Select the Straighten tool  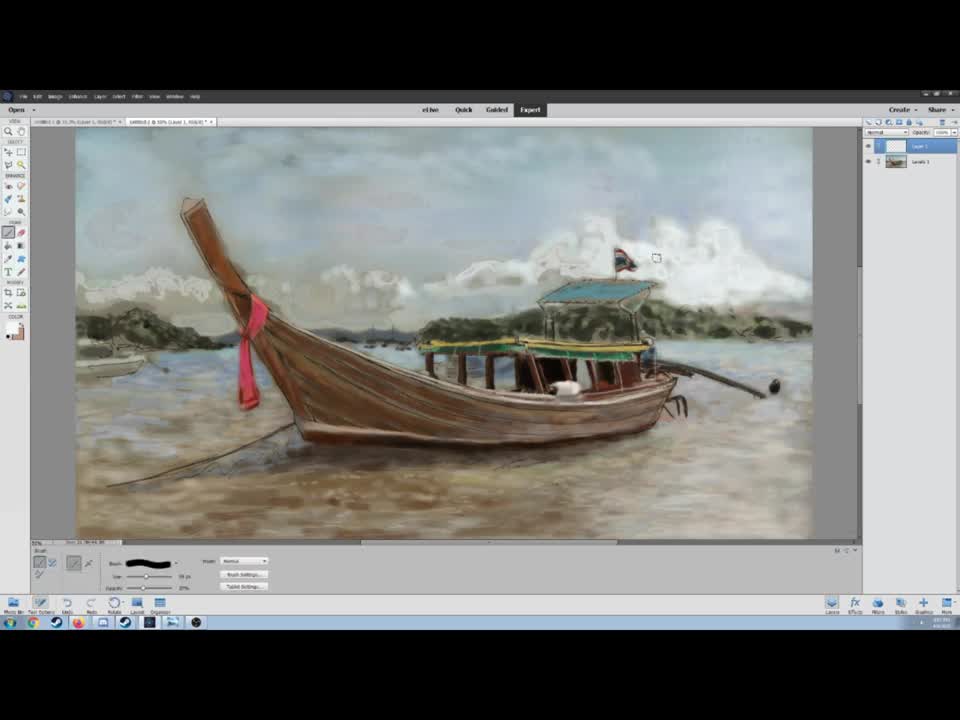21,306
